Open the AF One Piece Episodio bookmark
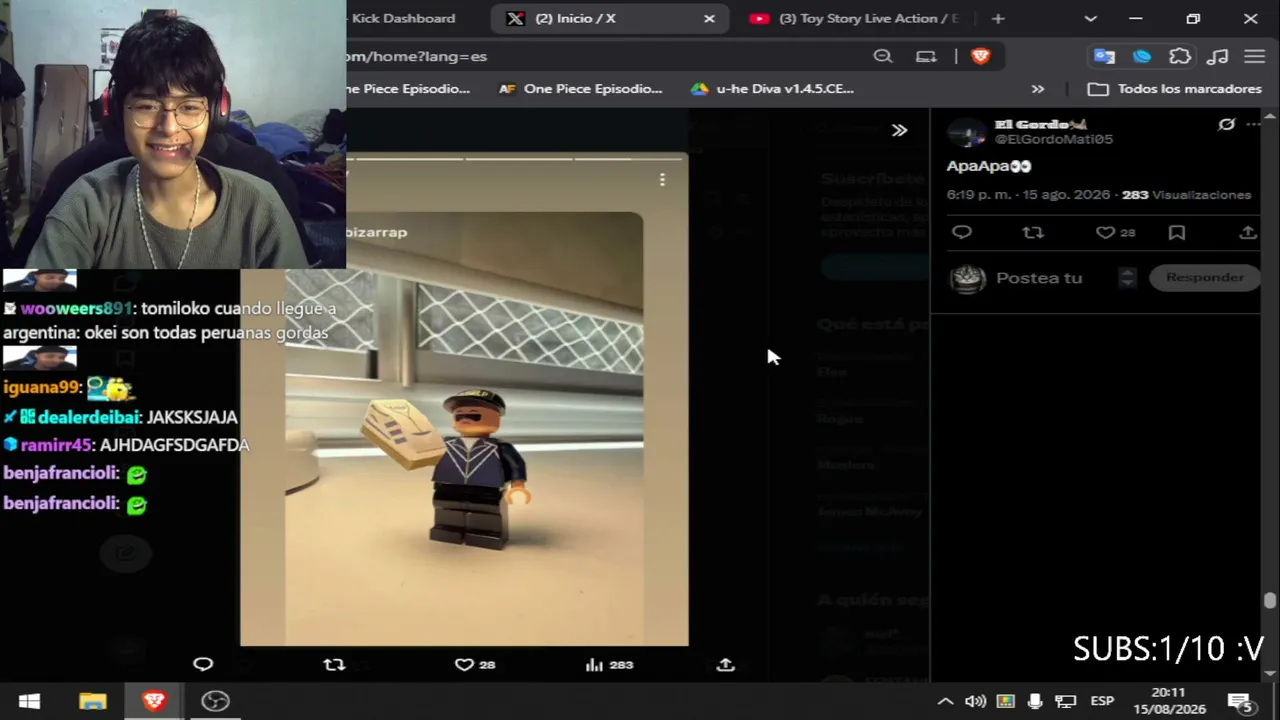This screenshot has height=720, width=1280. [580, 89]
